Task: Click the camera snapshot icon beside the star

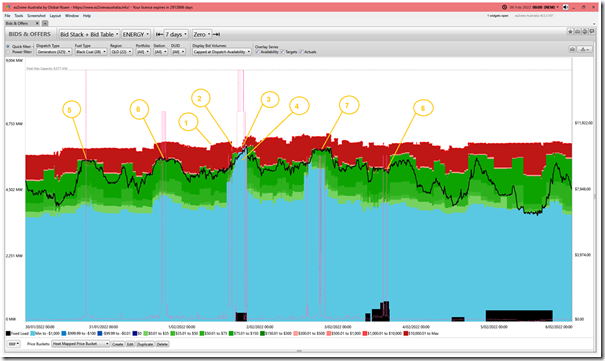Action: 577,32
